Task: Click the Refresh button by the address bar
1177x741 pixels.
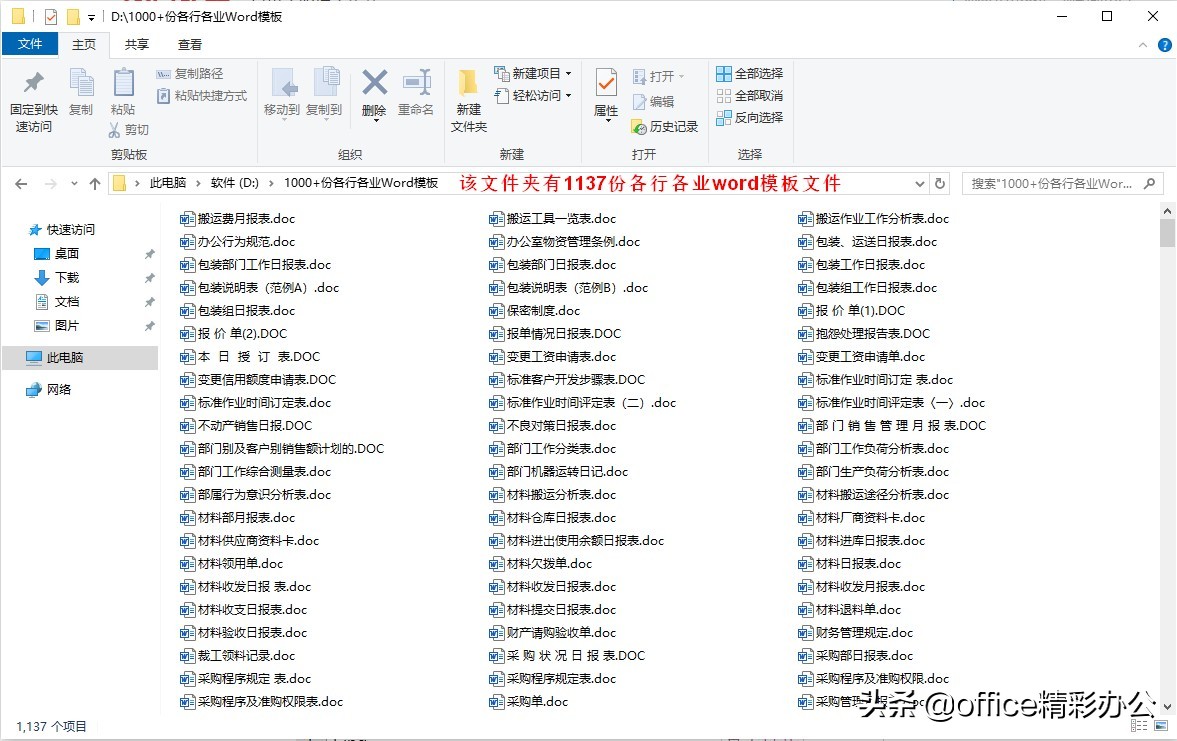Action: click(940, 183)
